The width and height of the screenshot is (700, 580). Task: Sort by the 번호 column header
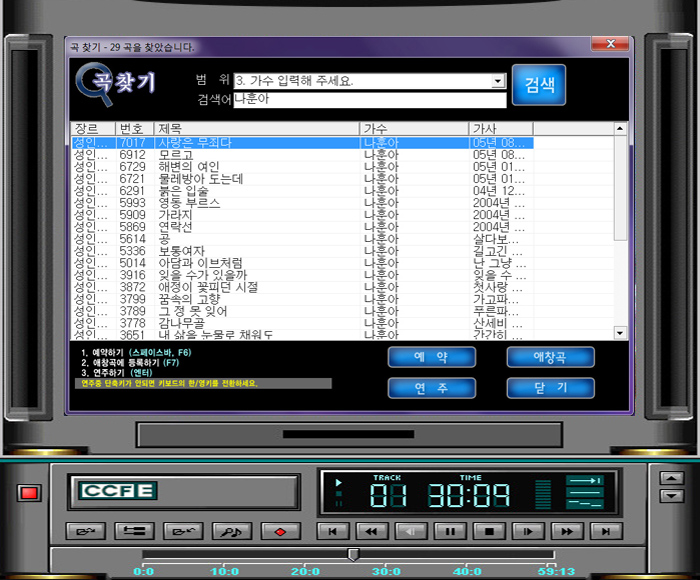point(134,129)
